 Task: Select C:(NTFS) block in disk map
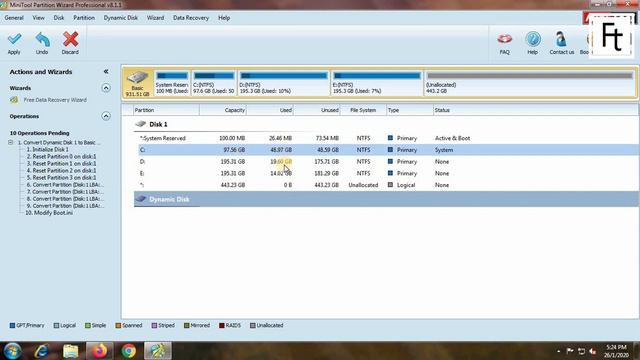coord(213,83)
